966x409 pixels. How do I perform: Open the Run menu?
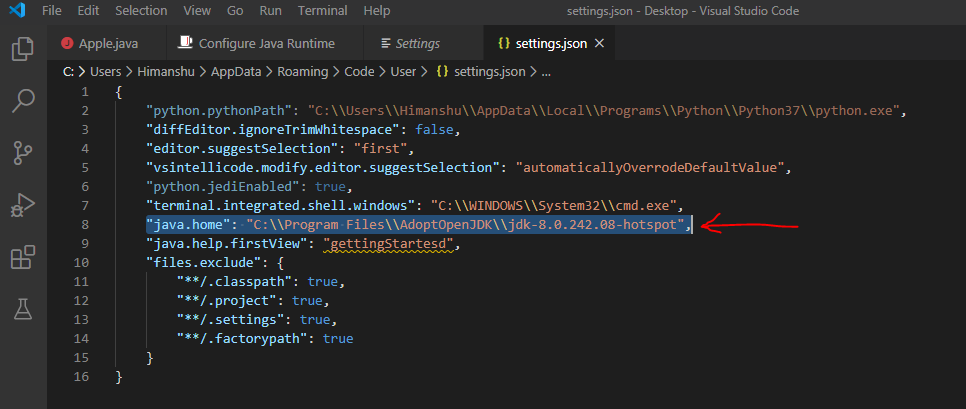coord(270,10)
